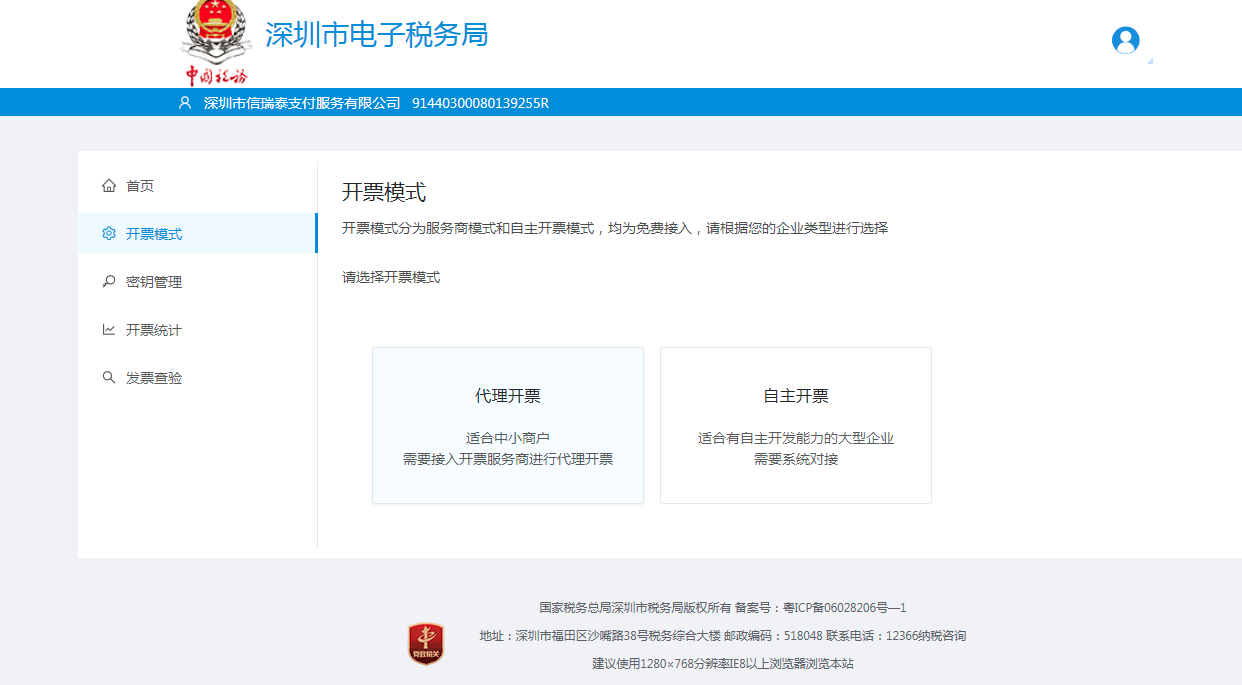The image size is (1242, 685).
Task: Select 开票模式 in the sidebar
Action: point(154,234)
